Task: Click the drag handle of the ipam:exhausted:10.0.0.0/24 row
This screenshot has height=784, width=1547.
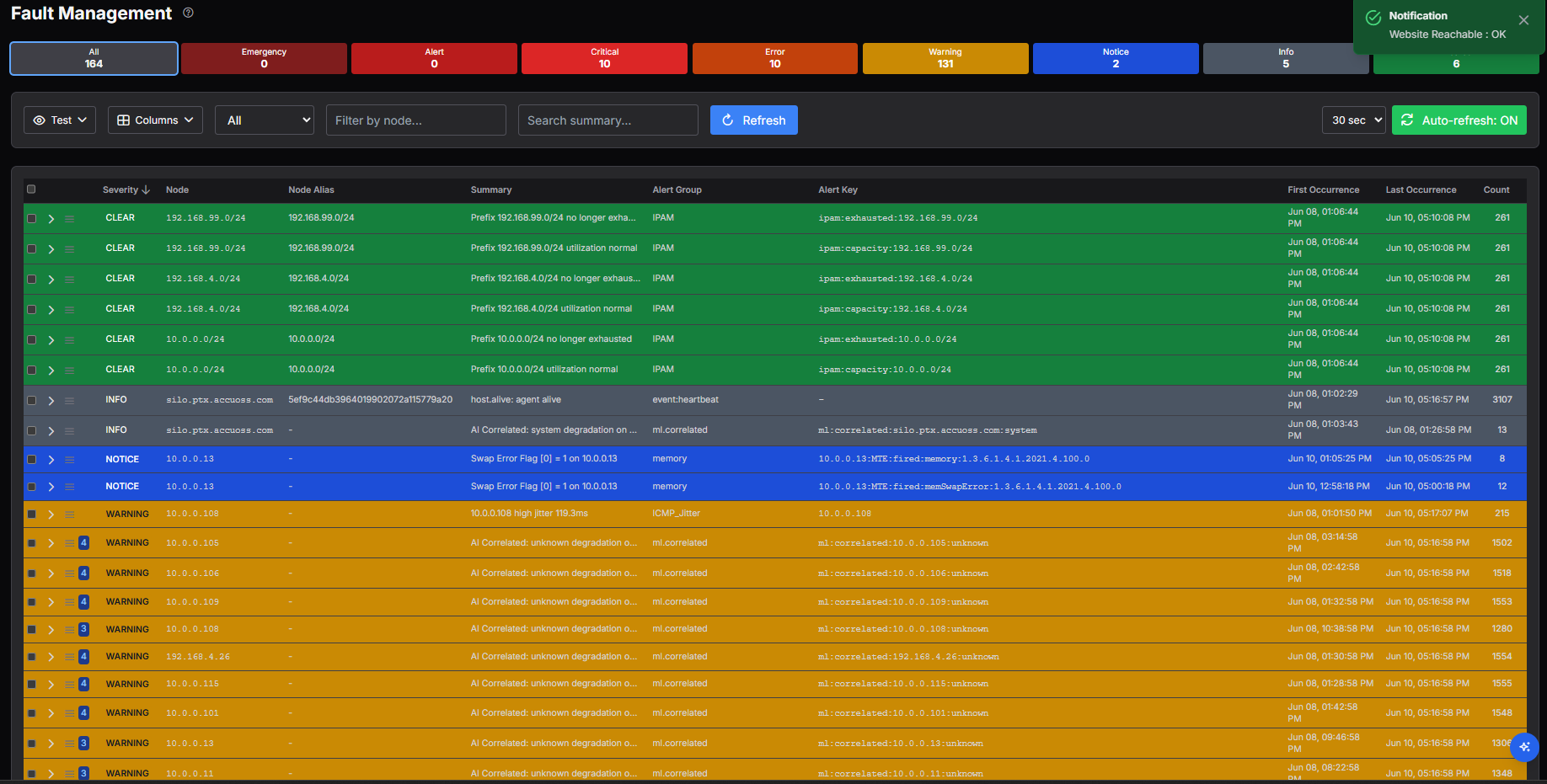Action: tap(70, 340)
